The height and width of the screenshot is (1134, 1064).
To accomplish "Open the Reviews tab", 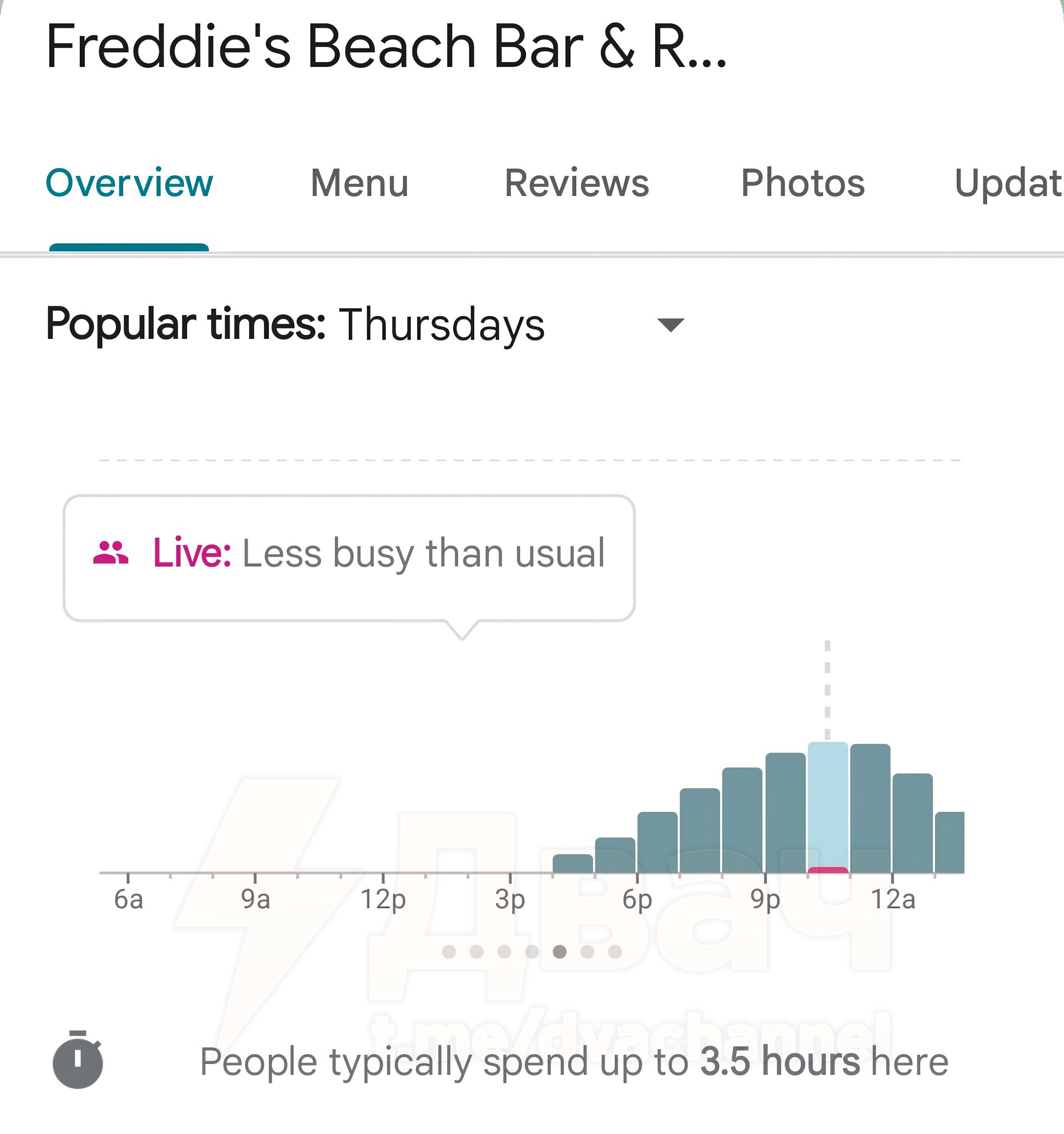I will pos(577,183).
